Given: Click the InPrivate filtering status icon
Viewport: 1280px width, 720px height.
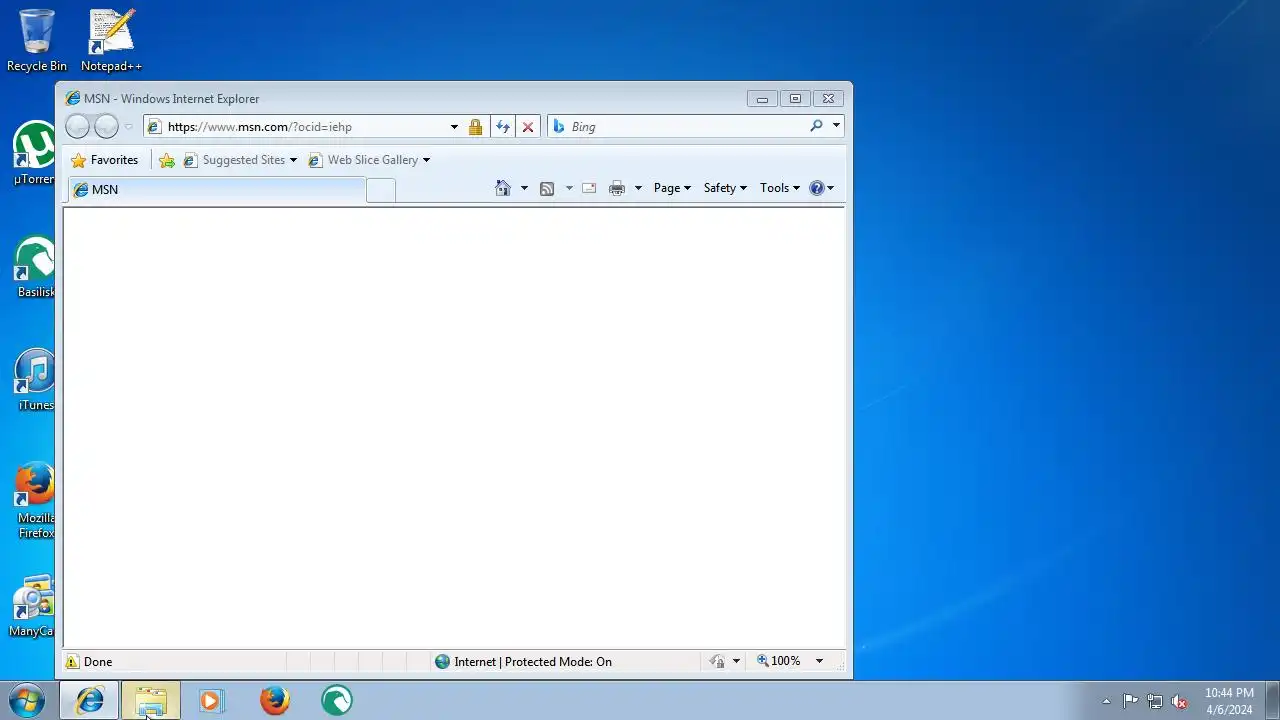Looking at the screenshot, I should tap(717, 662).
